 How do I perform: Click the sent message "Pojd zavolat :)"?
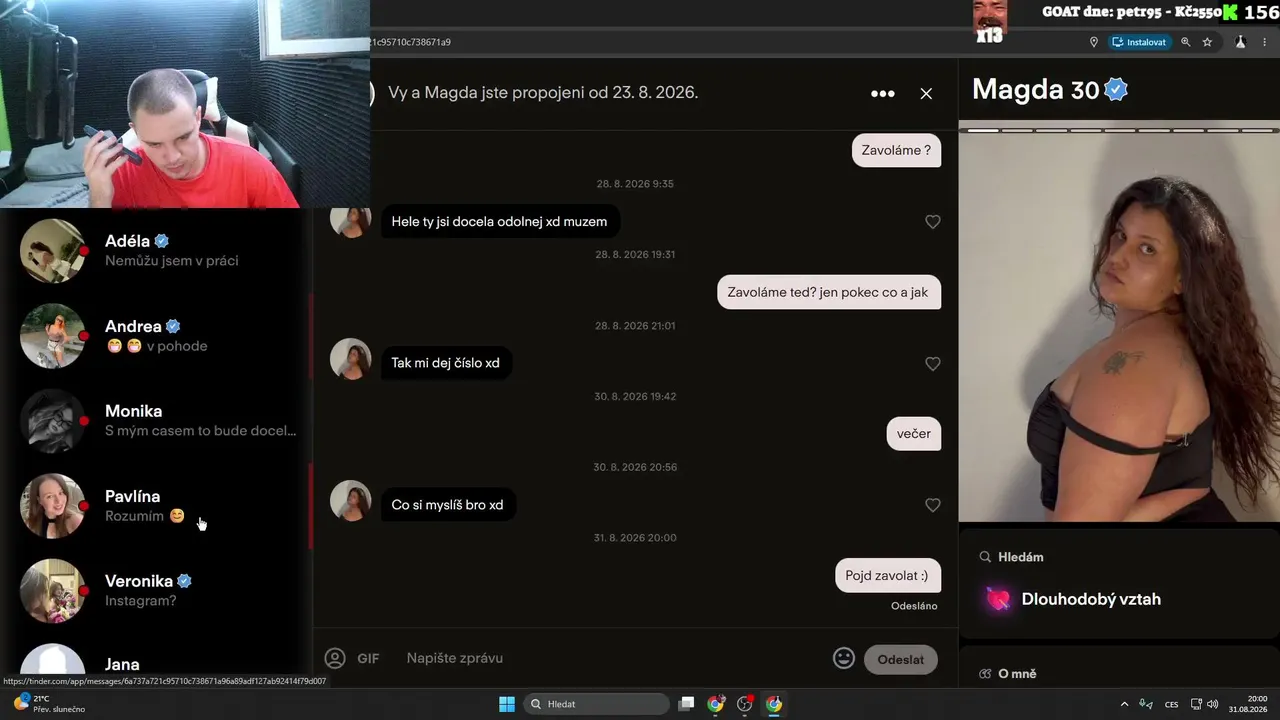(x=887, y=576)
